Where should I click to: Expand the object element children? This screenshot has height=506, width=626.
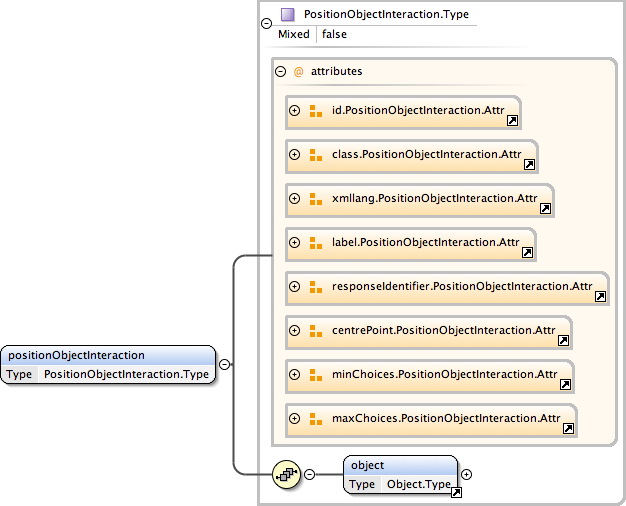pyautogui.click(x=466, y=474)
